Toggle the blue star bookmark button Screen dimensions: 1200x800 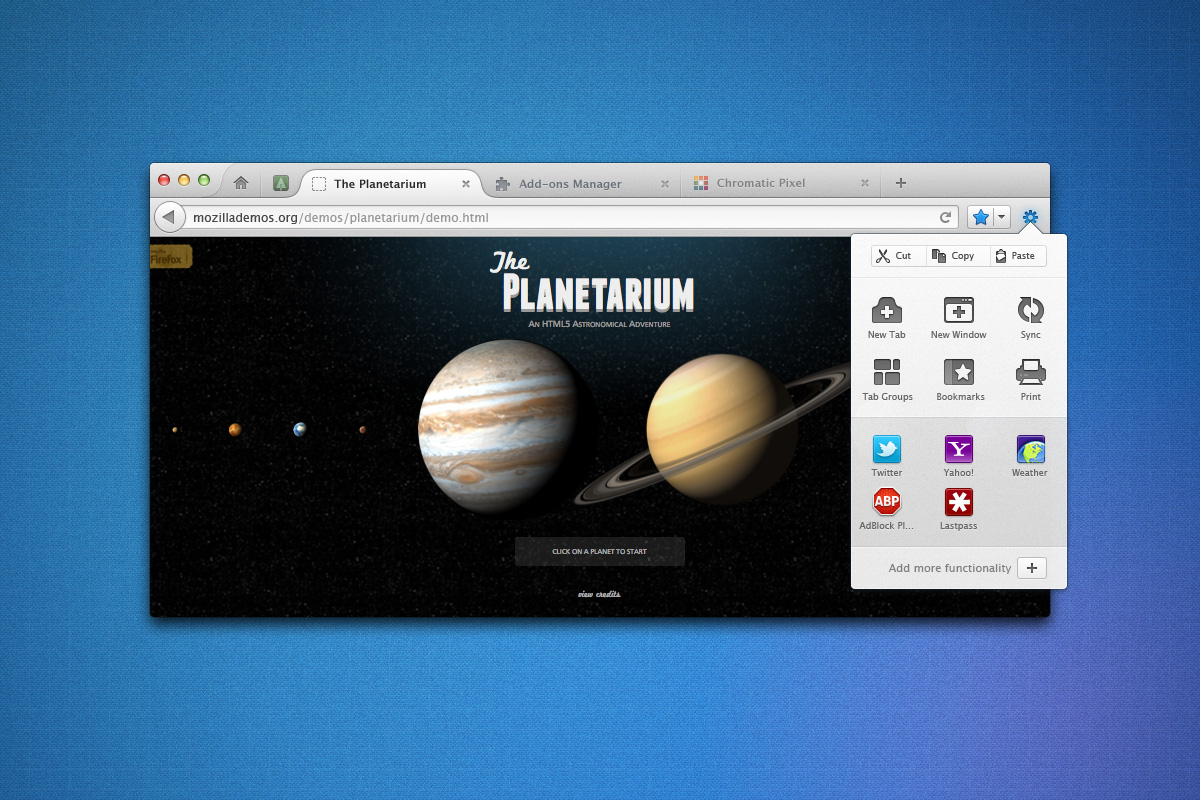pos(981,217)
